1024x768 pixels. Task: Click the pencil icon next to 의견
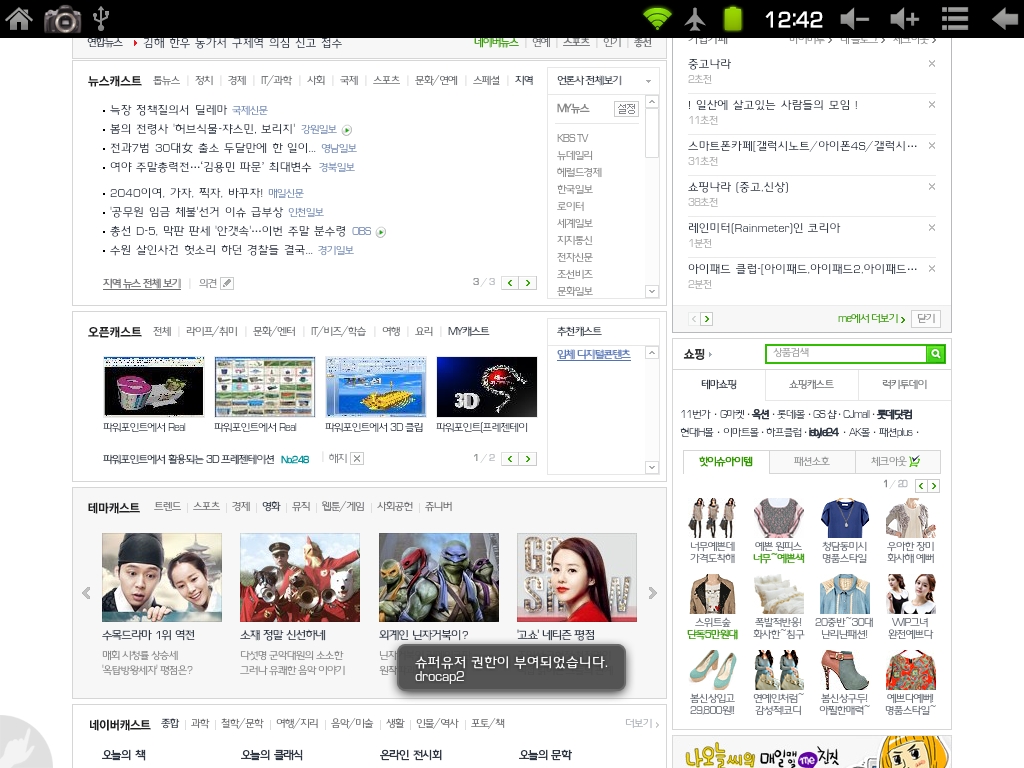point(227,283)
